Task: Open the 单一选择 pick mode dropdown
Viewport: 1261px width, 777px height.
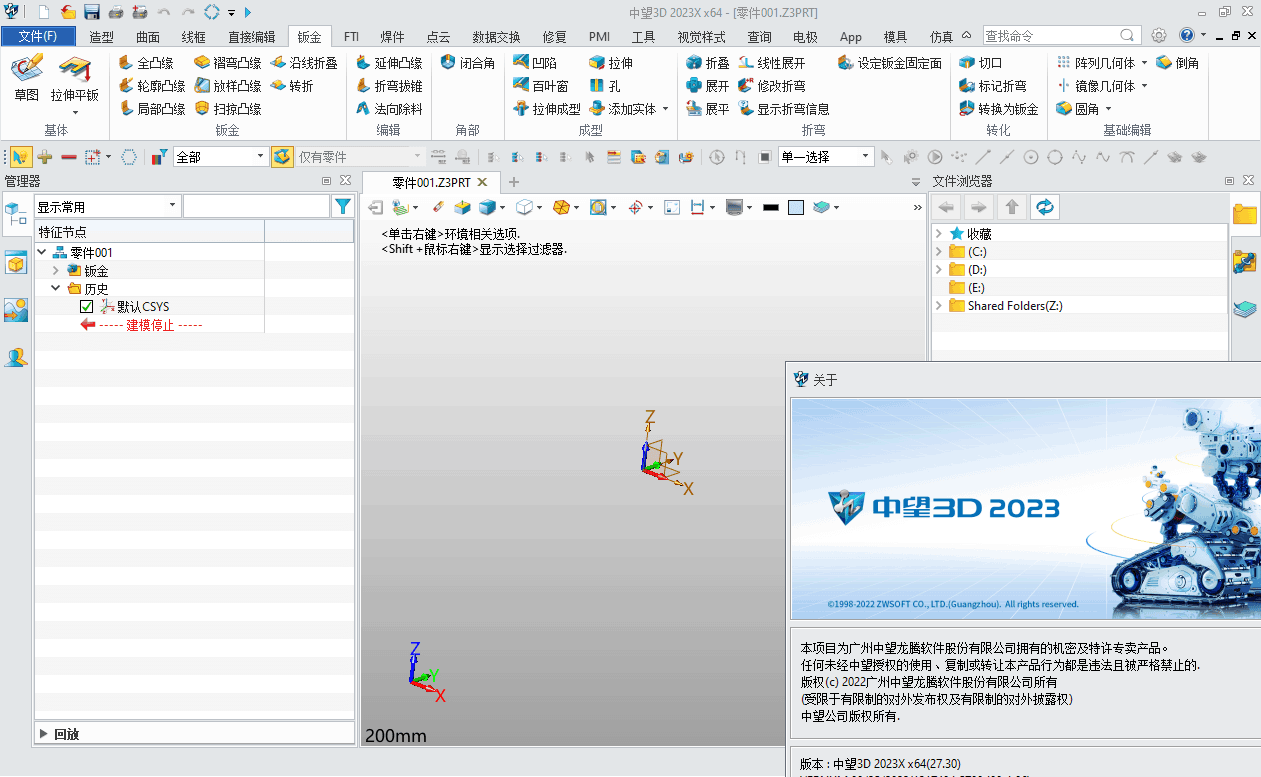Action: tap(866, 157)
